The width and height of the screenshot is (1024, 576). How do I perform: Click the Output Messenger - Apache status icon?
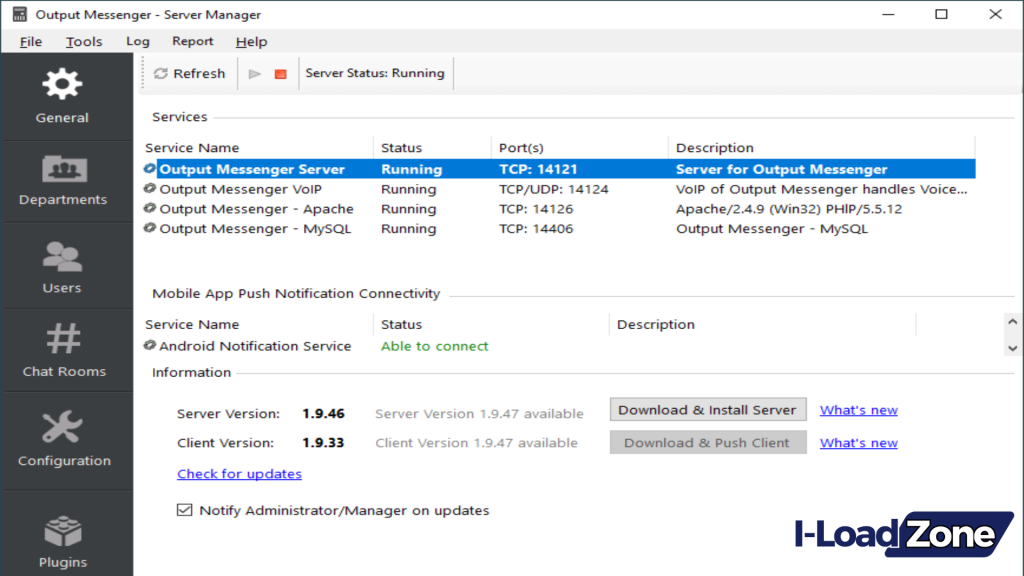click(x=150, y=208)
